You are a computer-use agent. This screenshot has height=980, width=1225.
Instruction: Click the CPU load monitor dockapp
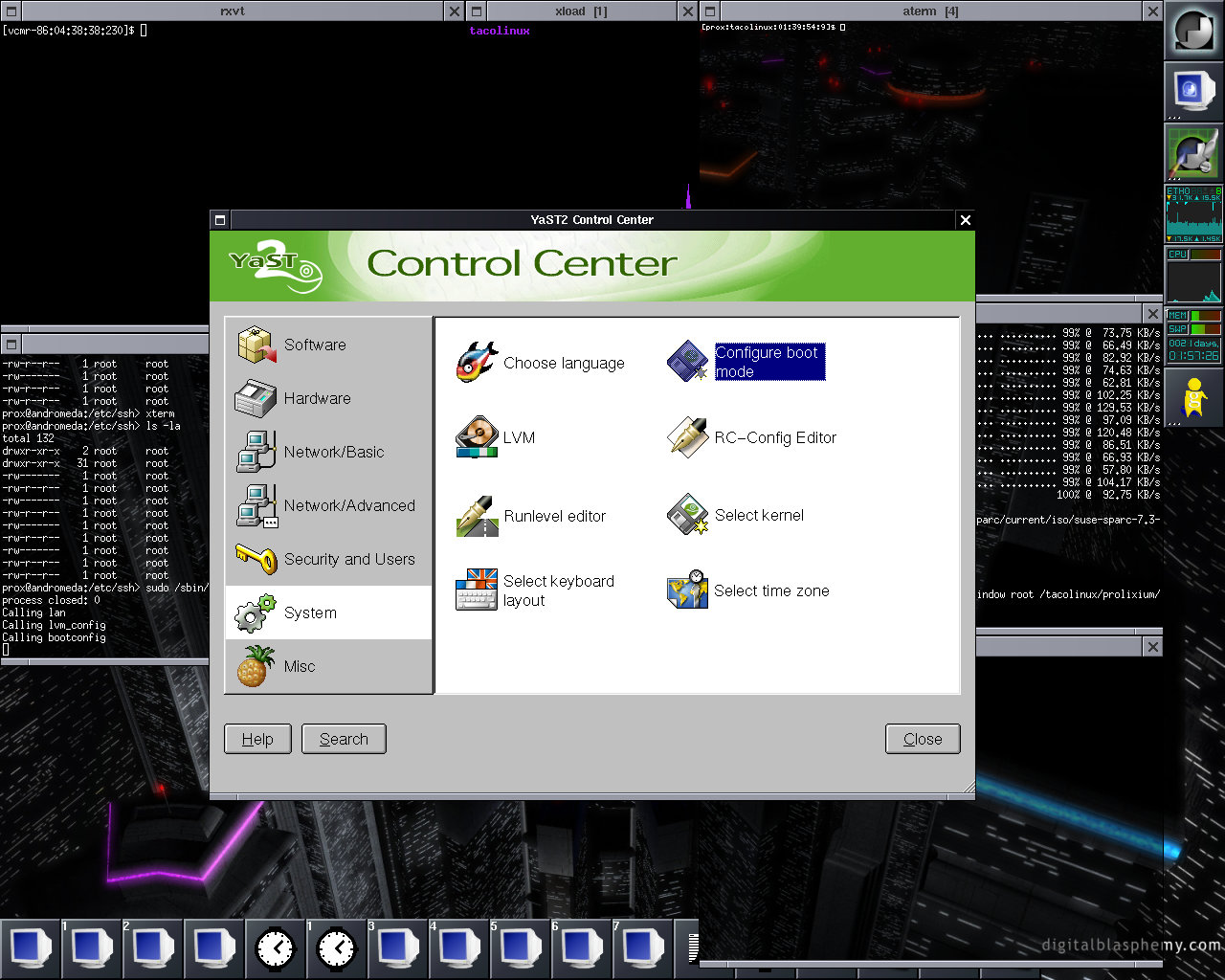[1193, 276]
